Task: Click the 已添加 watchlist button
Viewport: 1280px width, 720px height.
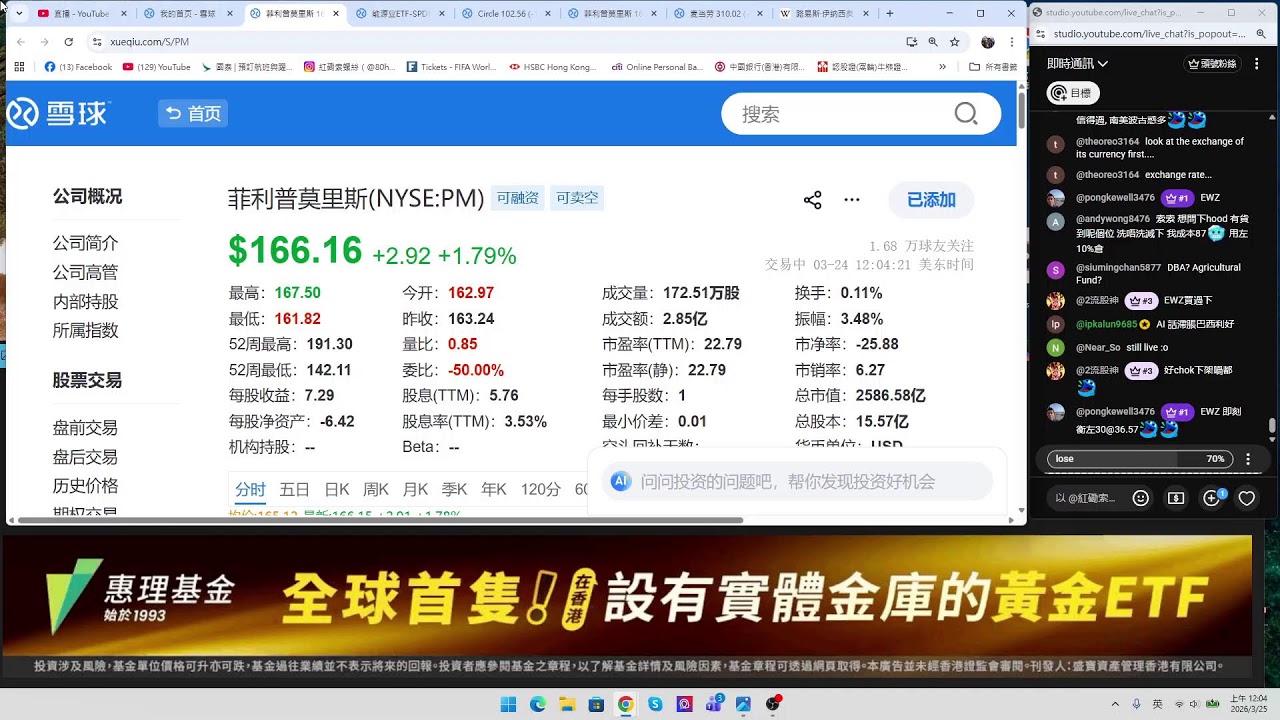Action: click(x=931, y=200)
